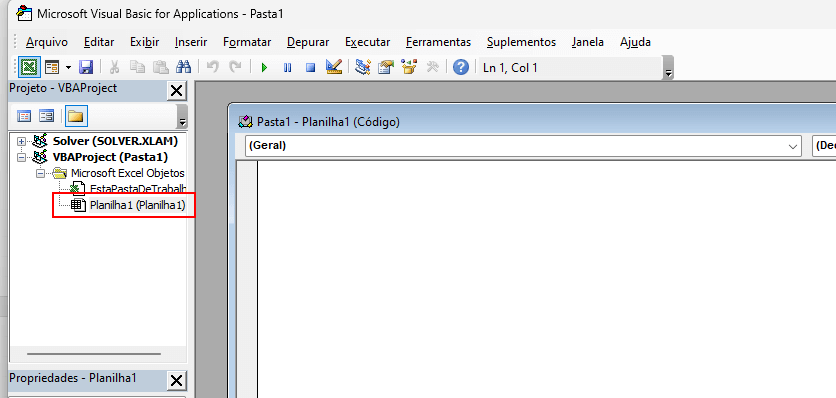Image resolution: width=836 pixels, height=398 pixels.
Task: Open the Toolbox hammer-wrench icon
Action: click(432, 67)
